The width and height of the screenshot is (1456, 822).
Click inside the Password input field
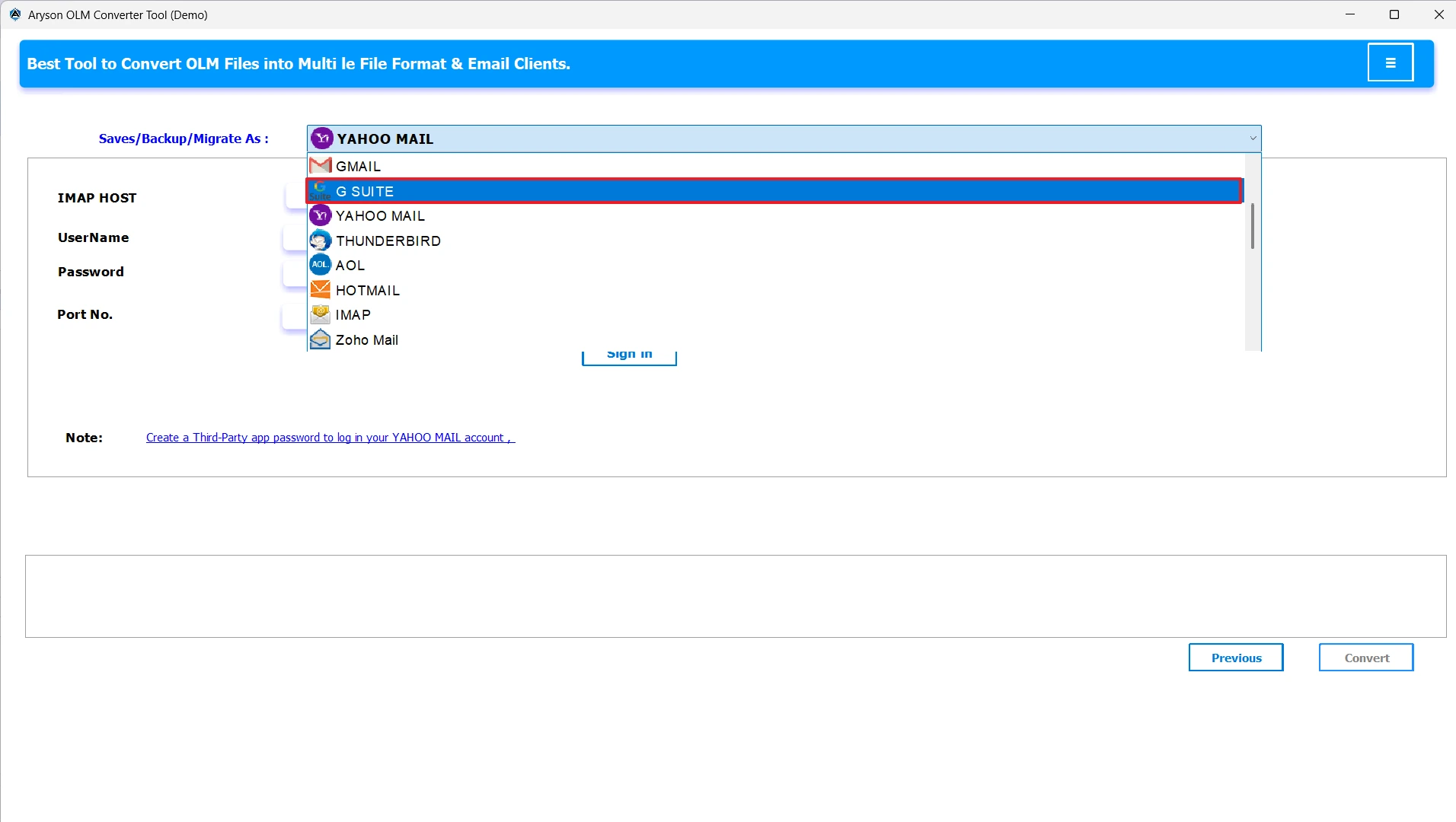click(x=295, y=272)
